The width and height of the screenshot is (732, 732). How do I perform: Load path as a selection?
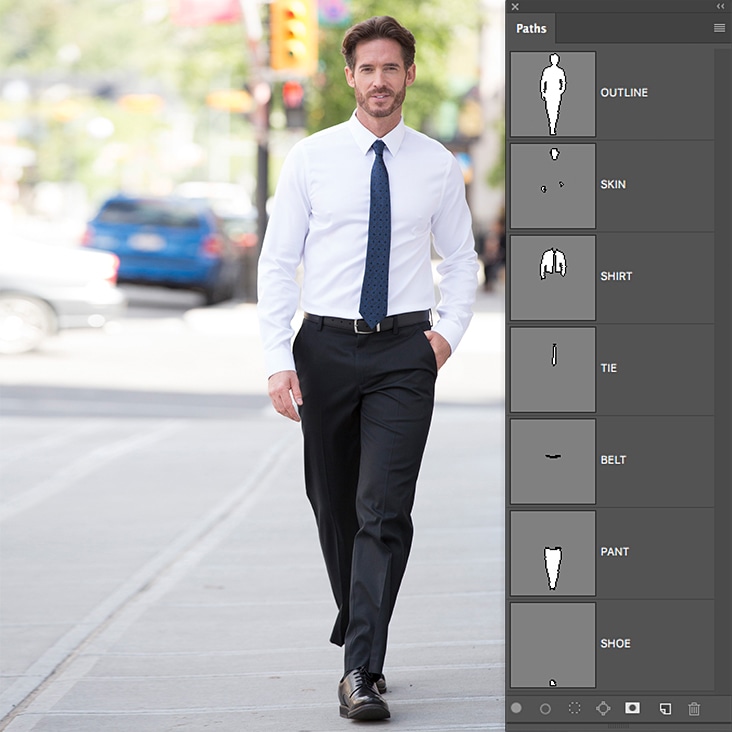click(x=574, y=708)
